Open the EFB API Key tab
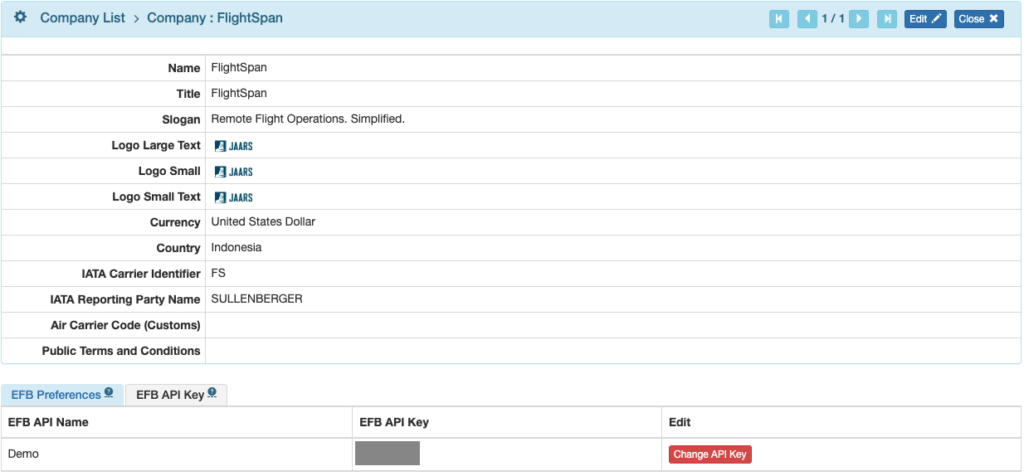The image size is (1024, 476). click(x=170, y=395)
